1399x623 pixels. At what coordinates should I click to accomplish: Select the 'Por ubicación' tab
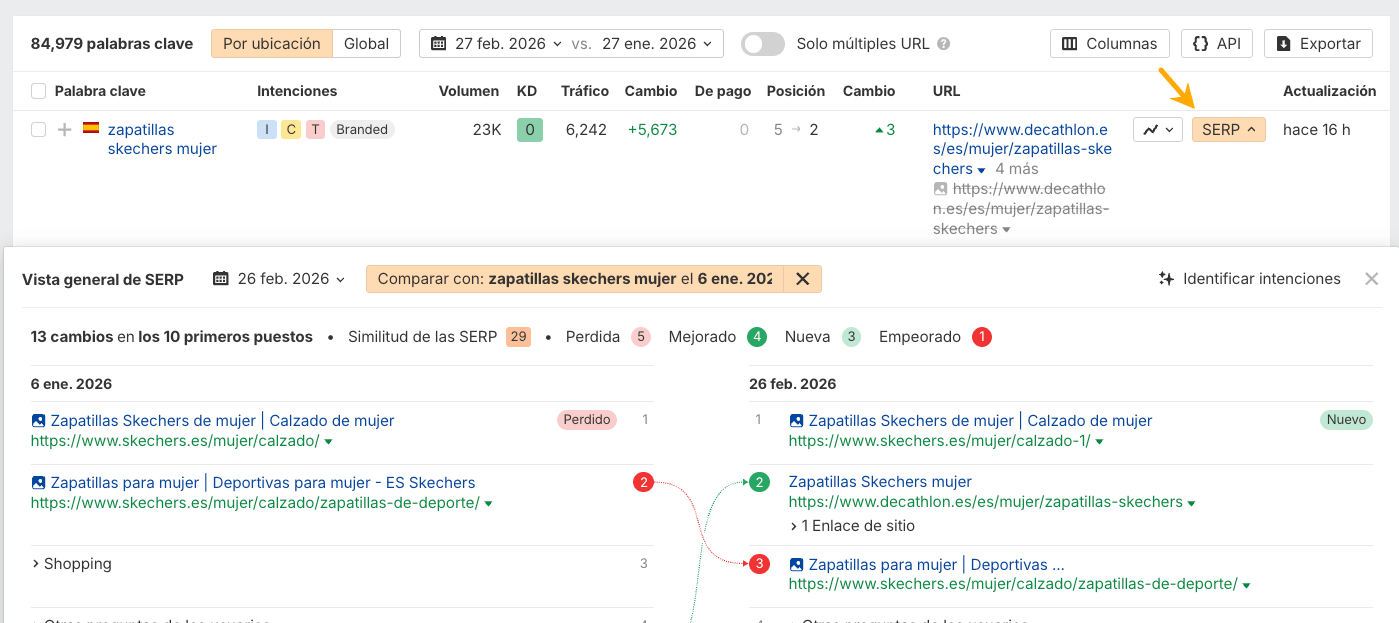(x=270, y=43)
